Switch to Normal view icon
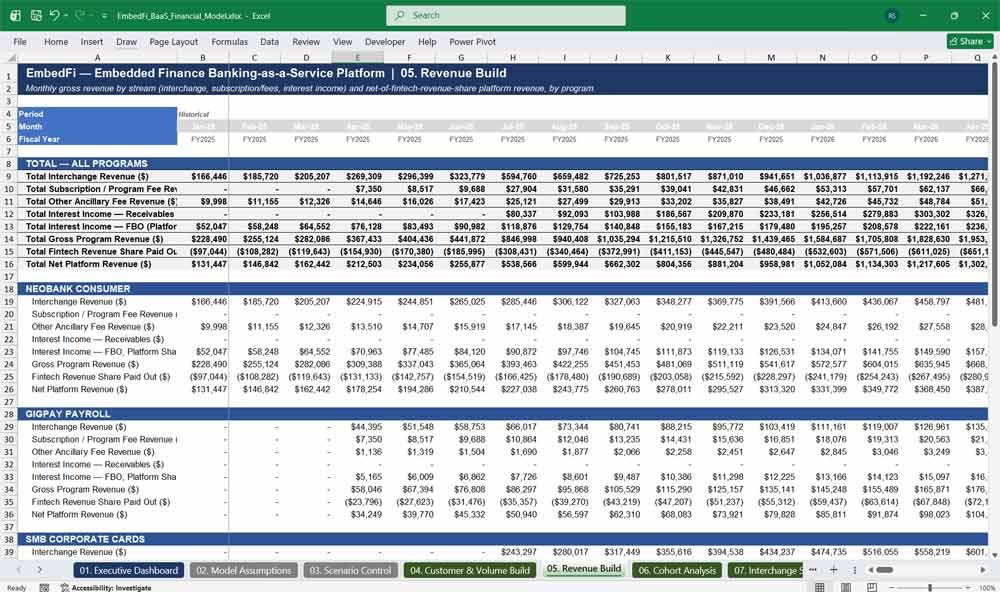1000x592 pixels. pos(820,588)
